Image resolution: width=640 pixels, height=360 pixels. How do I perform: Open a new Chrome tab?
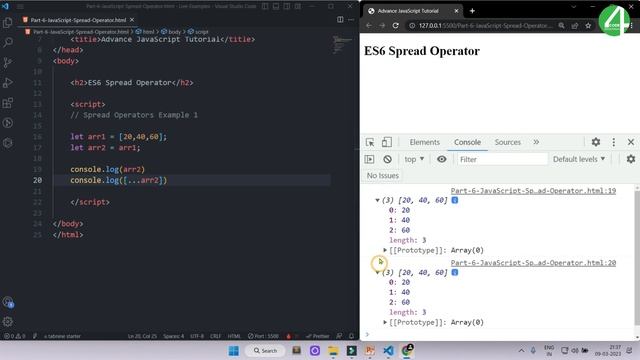tap(472, 11)
